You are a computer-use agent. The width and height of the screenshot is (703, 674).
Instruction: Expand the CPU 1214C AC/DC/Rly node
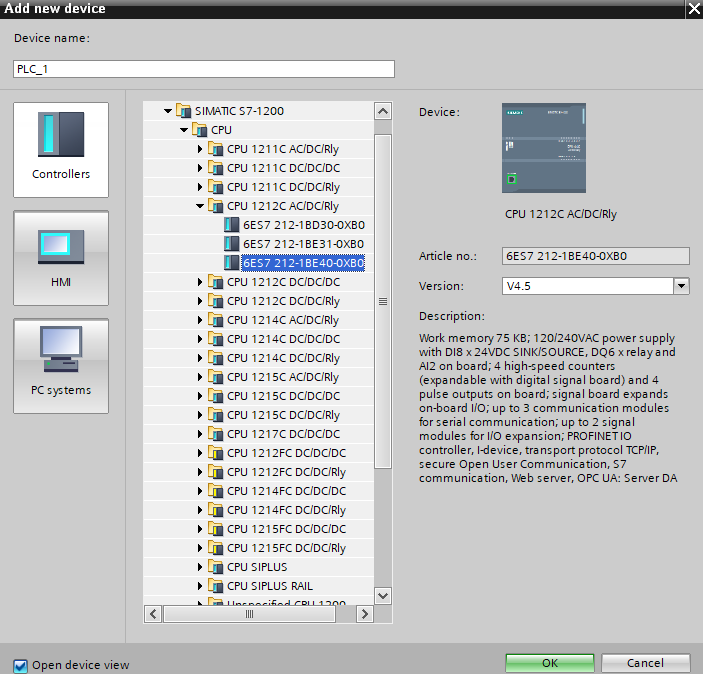pyautogui.click(x=200, y=320)
